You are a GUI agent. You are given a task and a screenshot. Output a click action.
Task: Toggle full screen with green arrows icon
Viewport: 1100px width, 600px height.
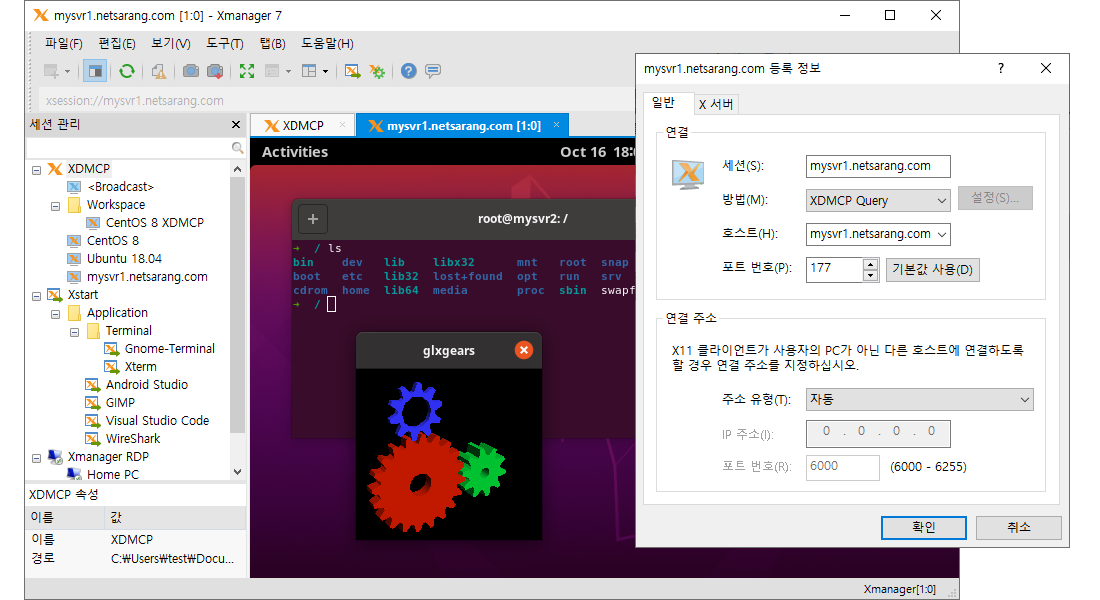(247, 71)
